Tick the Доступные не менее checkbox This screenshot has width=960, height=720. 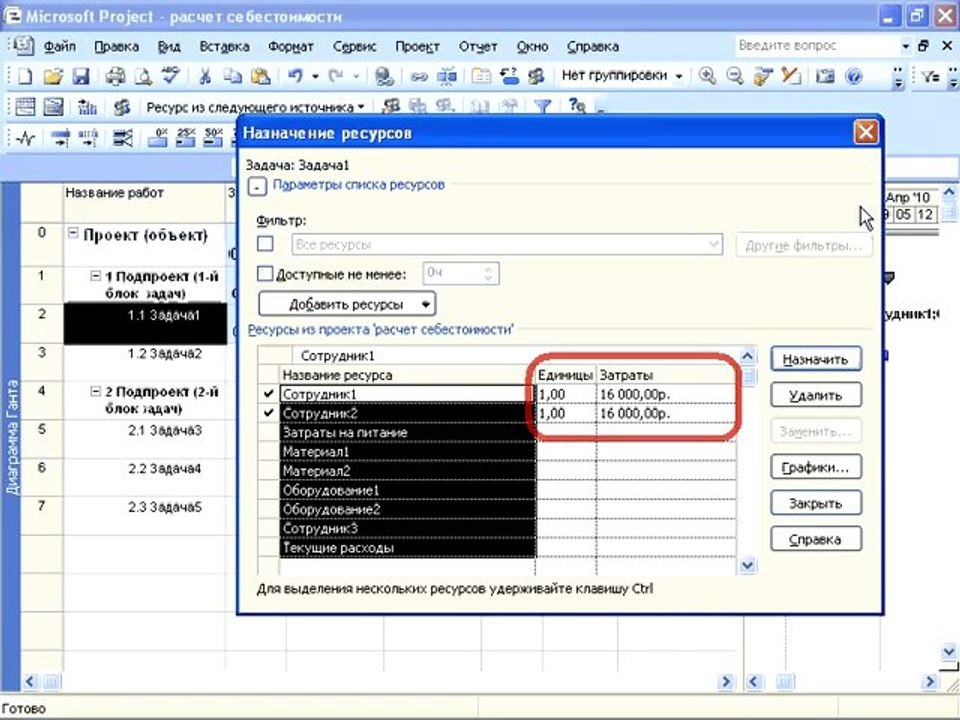(265, 274)
